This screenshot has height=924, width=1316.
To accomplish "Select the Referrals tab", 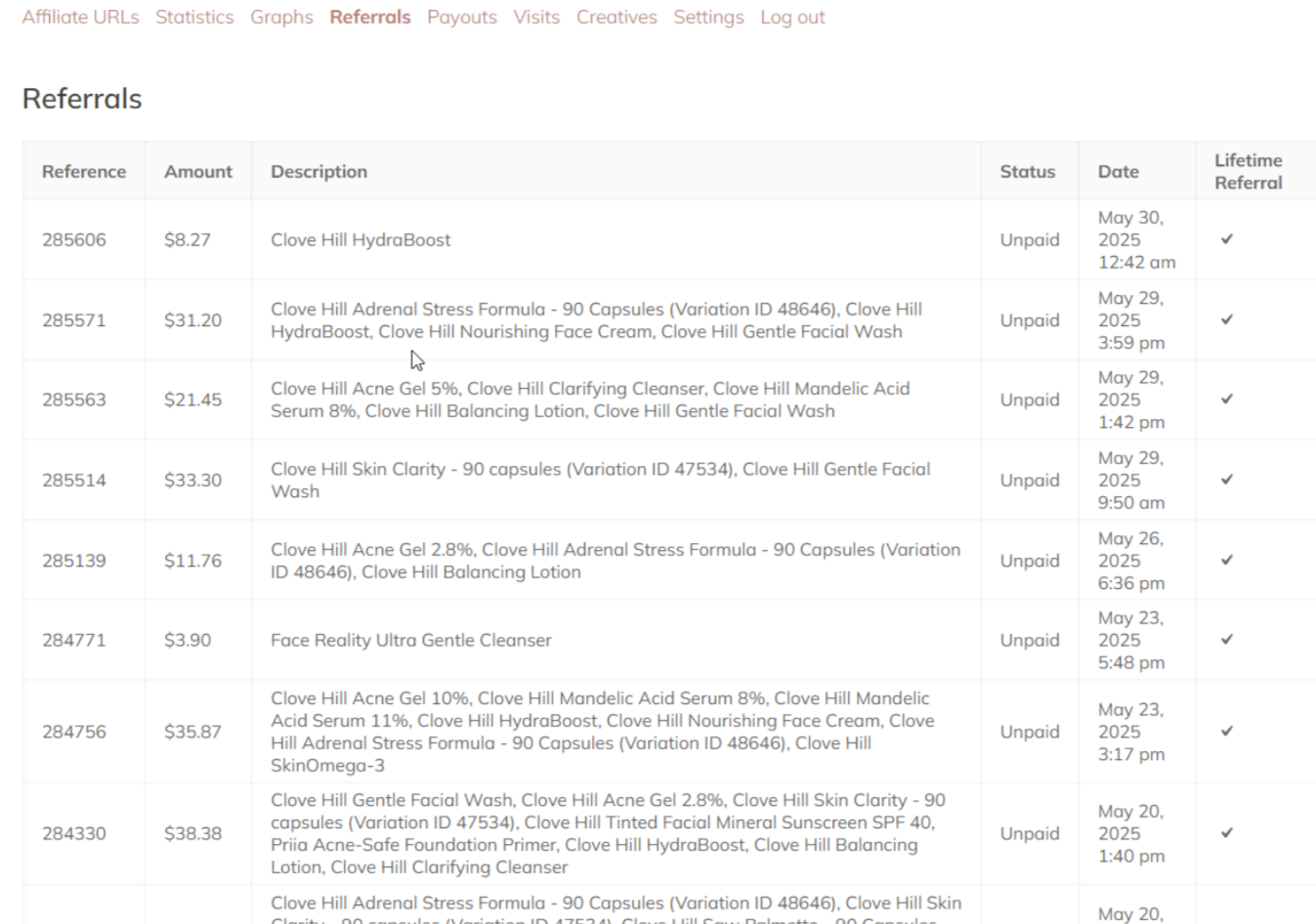I will [370, 17].
